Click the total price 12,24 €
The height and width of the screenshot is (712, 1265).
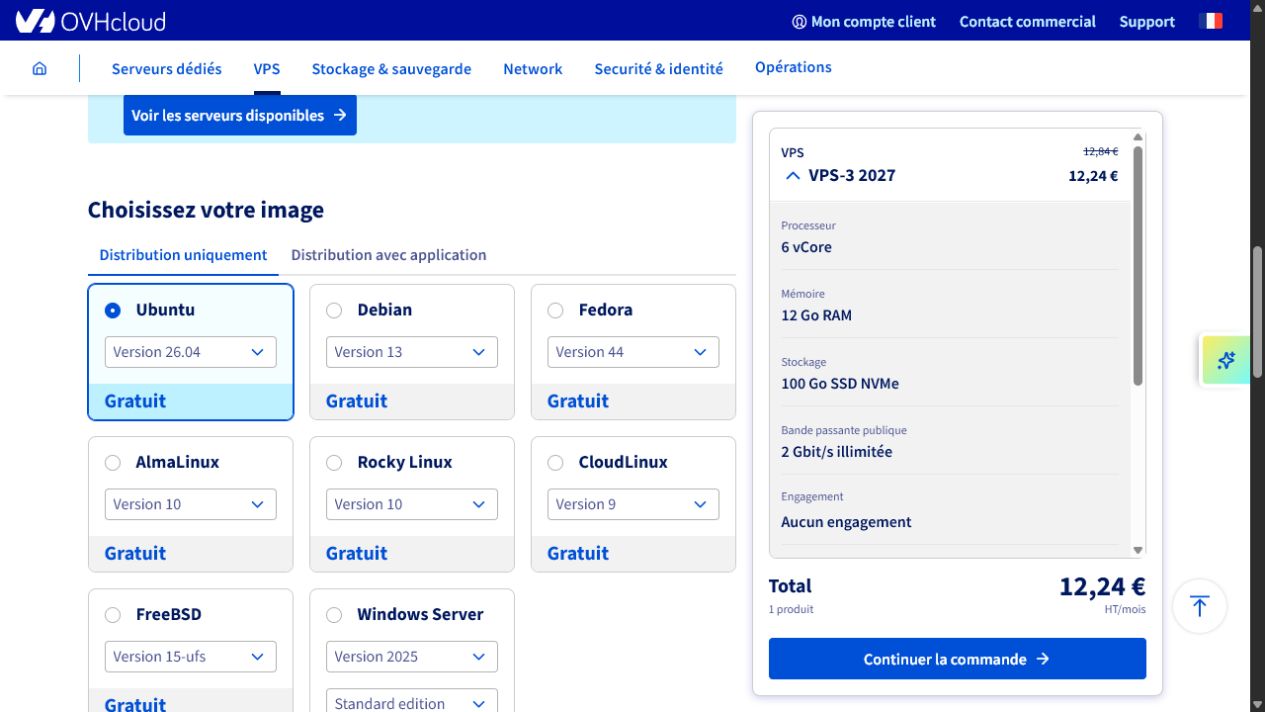point(1102,587)
